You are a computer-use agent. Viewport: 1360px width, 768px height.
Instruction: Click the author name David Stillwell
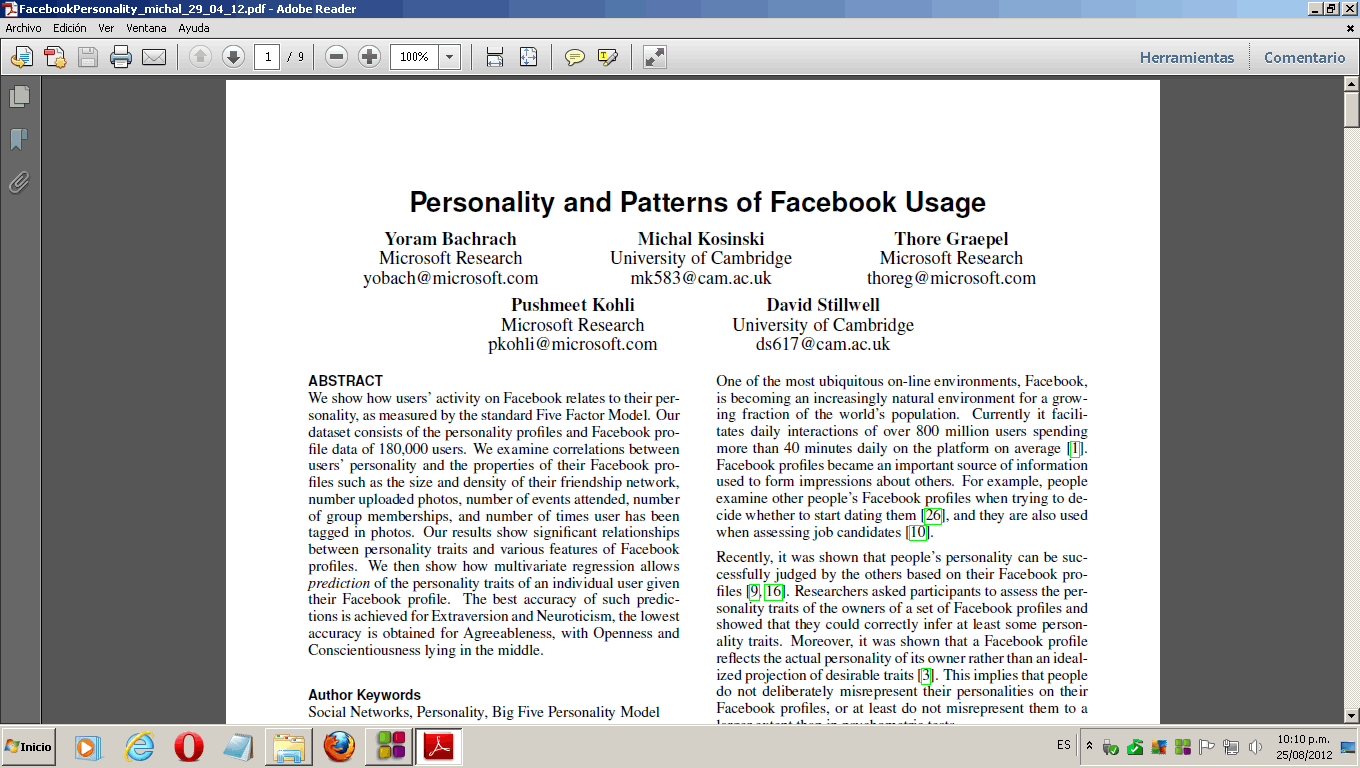(823, 305)
